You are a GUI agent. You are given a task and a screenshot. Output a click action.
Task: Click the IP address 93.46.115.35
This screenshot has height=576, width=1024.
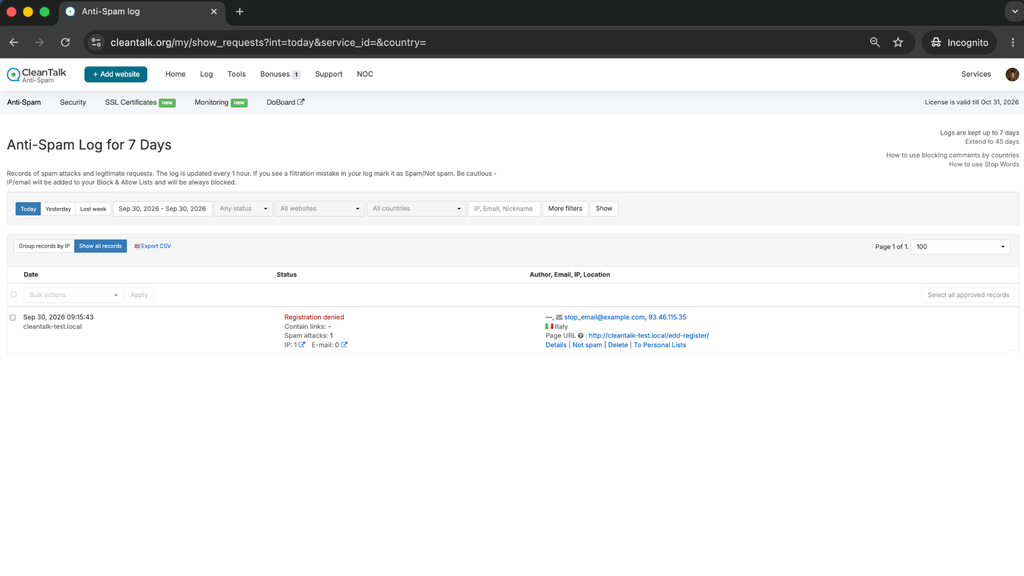coord(667,317)
